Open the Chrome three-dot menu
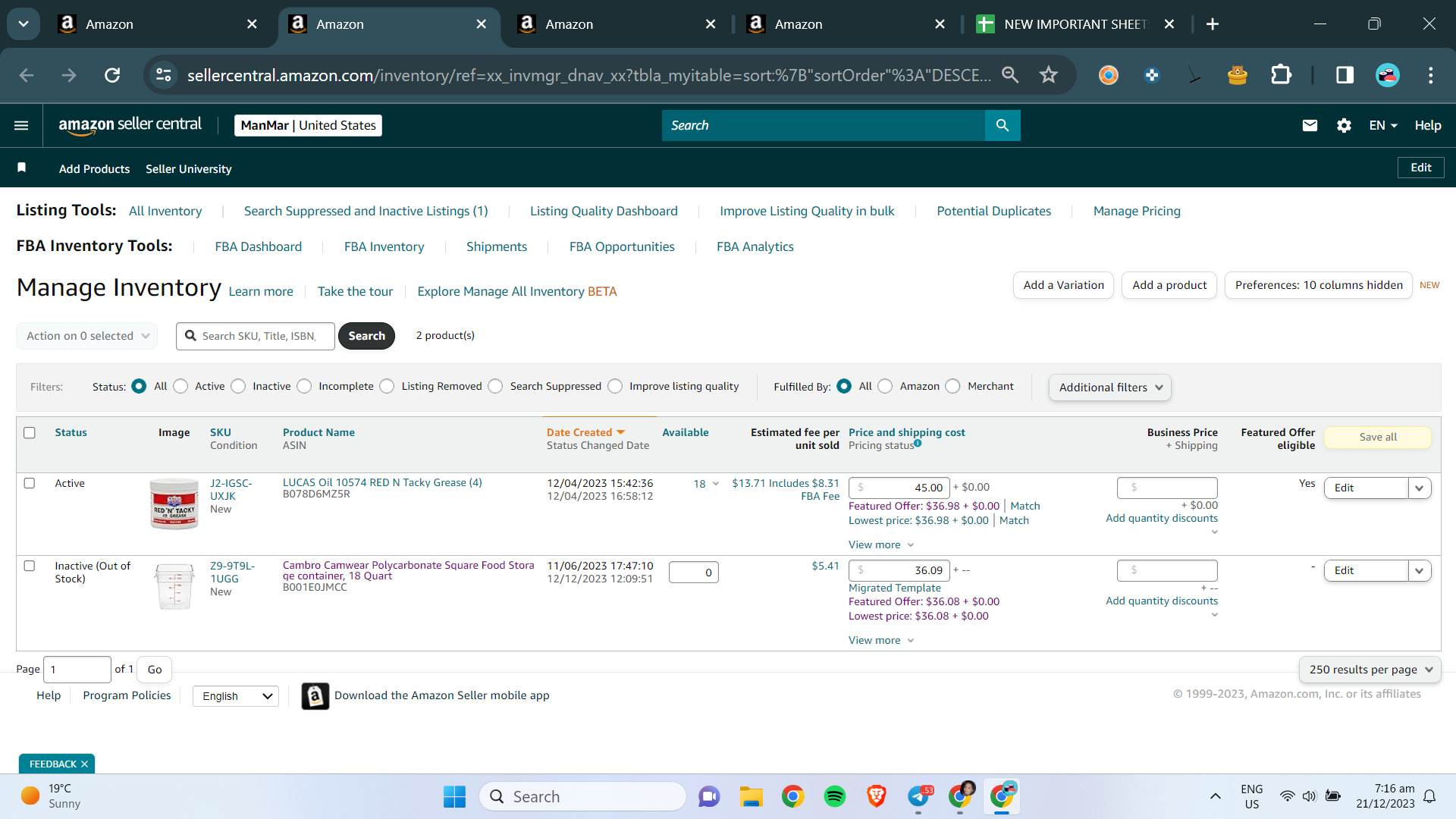1456x819 pixels. pos(1431,75)
